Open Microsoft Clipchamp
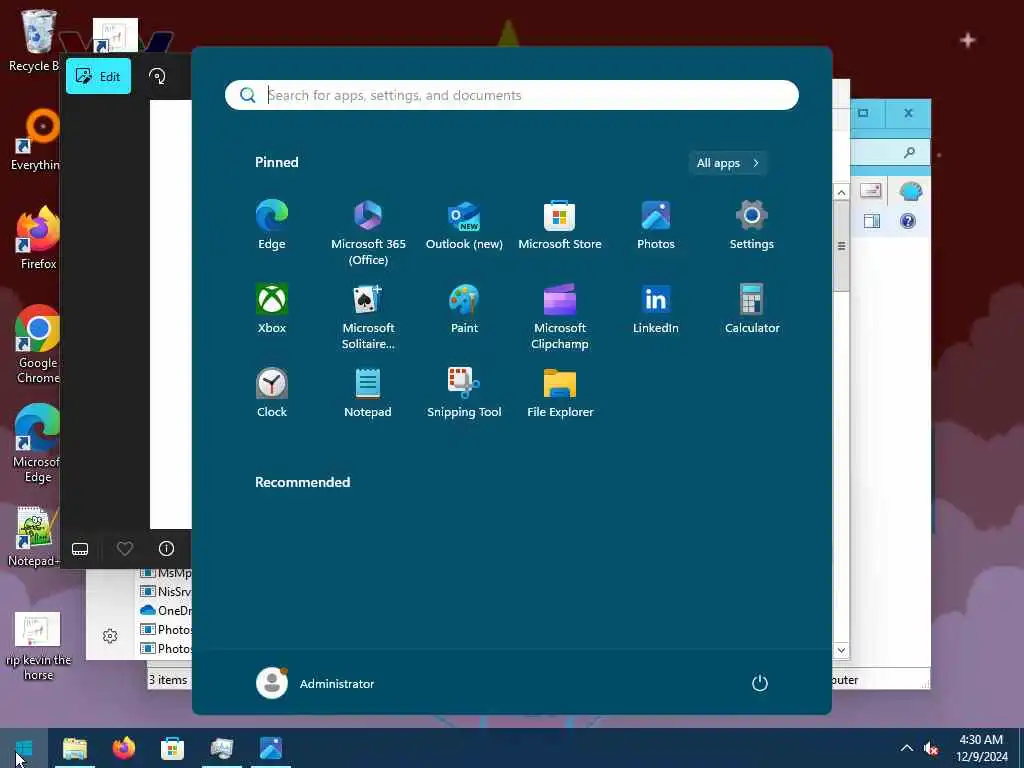1024x768 pixels. coord(560,317)
